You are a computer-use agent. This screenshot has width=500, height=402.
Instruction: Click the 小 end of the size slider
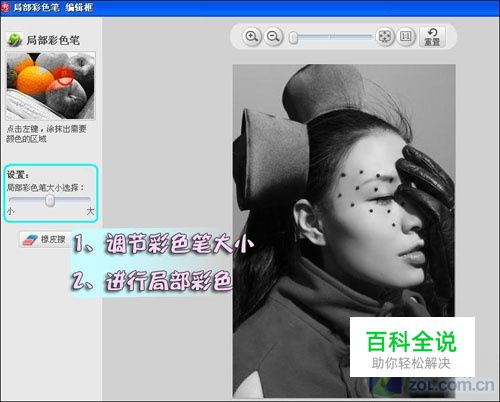click(x=10, y=211)
